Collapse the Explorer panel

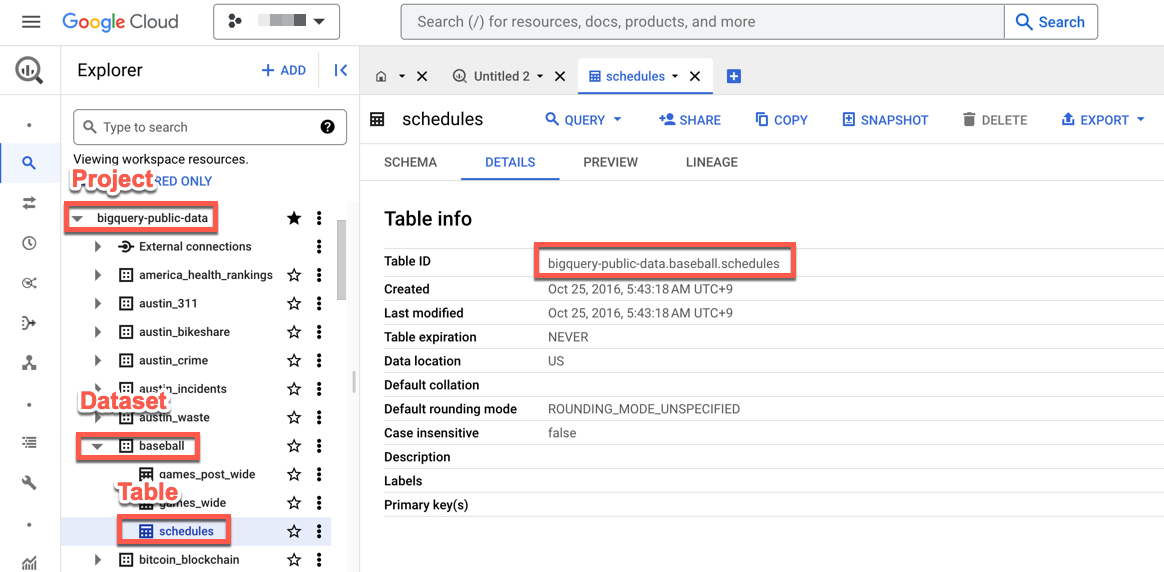click(341, 70)
